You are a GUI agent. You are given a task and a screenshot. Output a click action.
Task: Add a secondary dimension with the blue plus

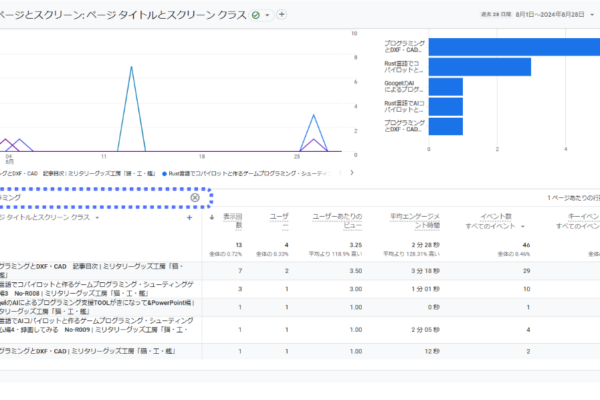pyautogui.click(x=189, y=217)
